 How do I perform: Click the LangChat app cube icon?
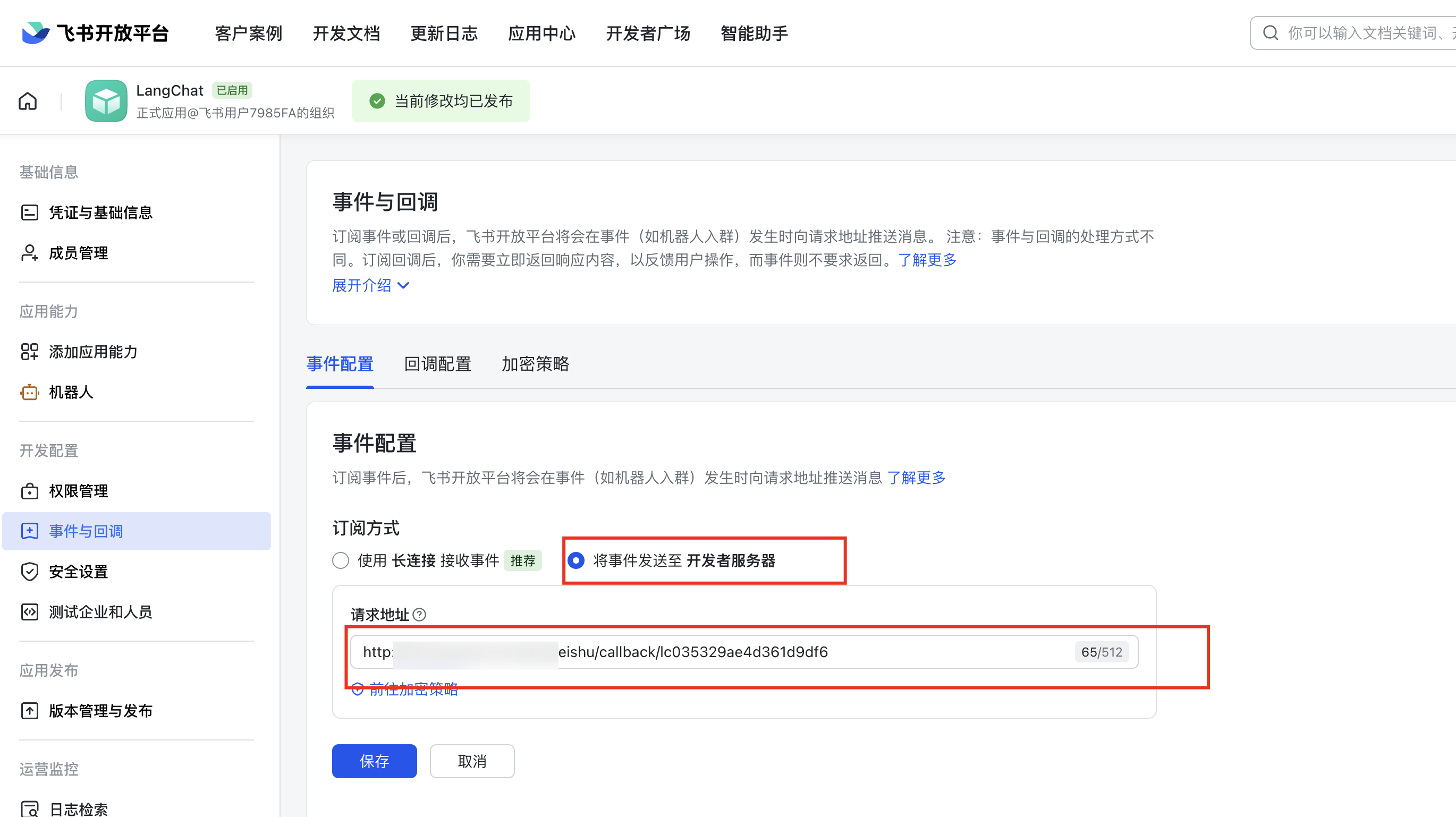tap(106, 101)
